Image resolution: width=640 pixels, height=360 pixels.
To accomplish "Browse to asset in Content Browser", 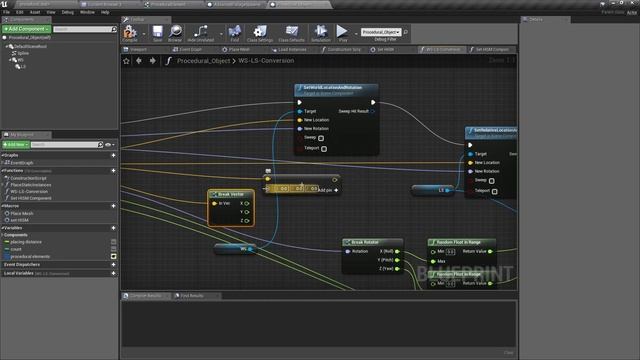I will [x=175, y=33].
